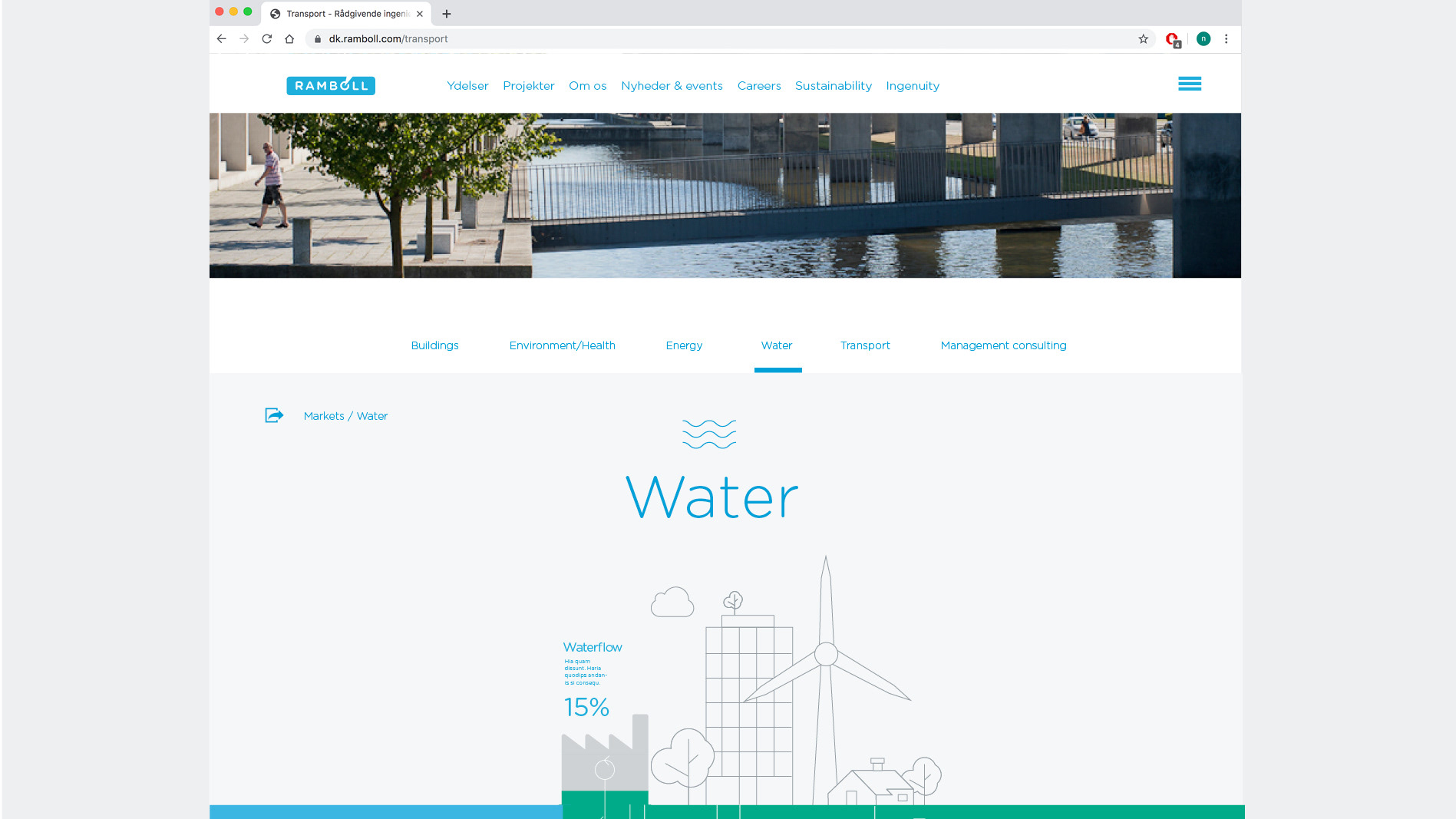Image resolution: width=1456 pixels, height=819 pixels.
Task: Click the browser forward arrow
Action: point(244,38)
